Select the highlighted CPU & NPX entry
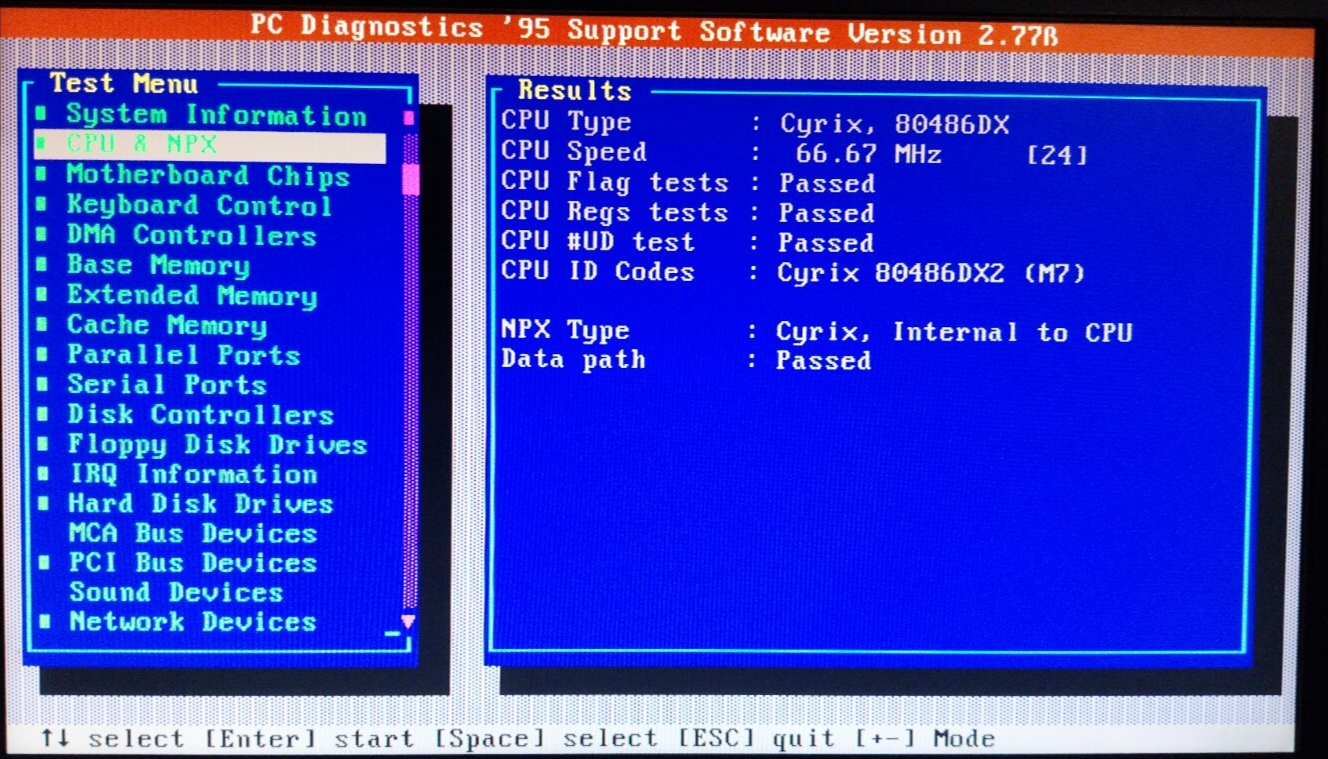 pyautogui.click(x=210, y=146)
